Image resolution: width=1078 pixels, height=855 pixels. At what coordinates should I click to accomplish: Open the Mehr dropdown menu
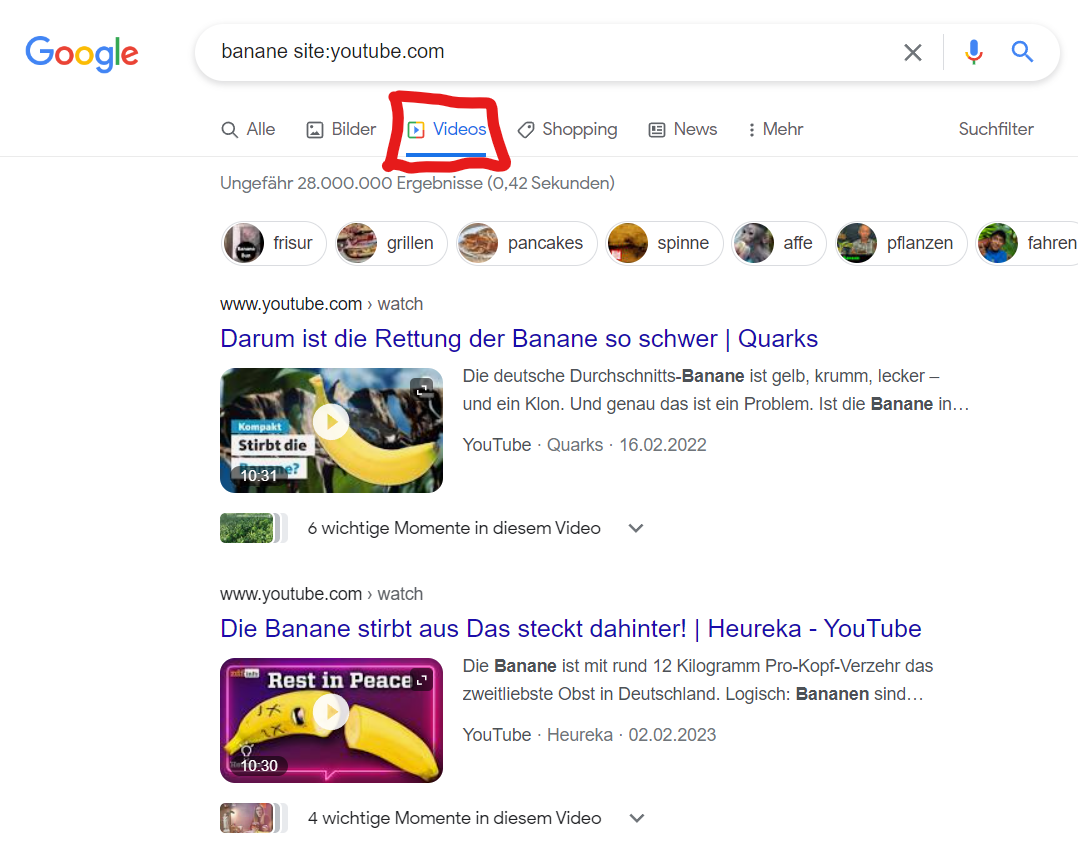tap(775, 129)
